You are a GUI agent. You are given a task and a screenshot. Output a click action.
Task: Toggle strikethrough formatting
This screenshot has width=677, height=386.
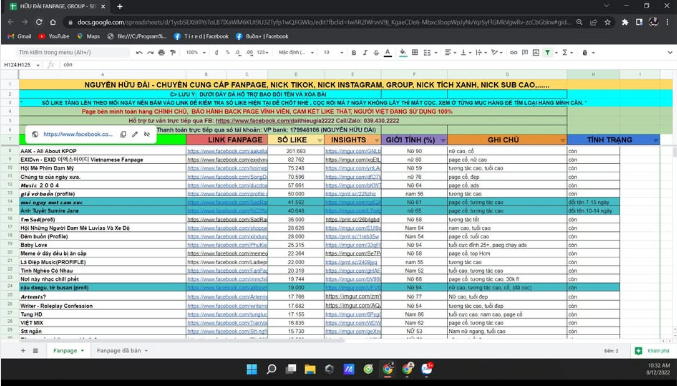tap(376, 52)
